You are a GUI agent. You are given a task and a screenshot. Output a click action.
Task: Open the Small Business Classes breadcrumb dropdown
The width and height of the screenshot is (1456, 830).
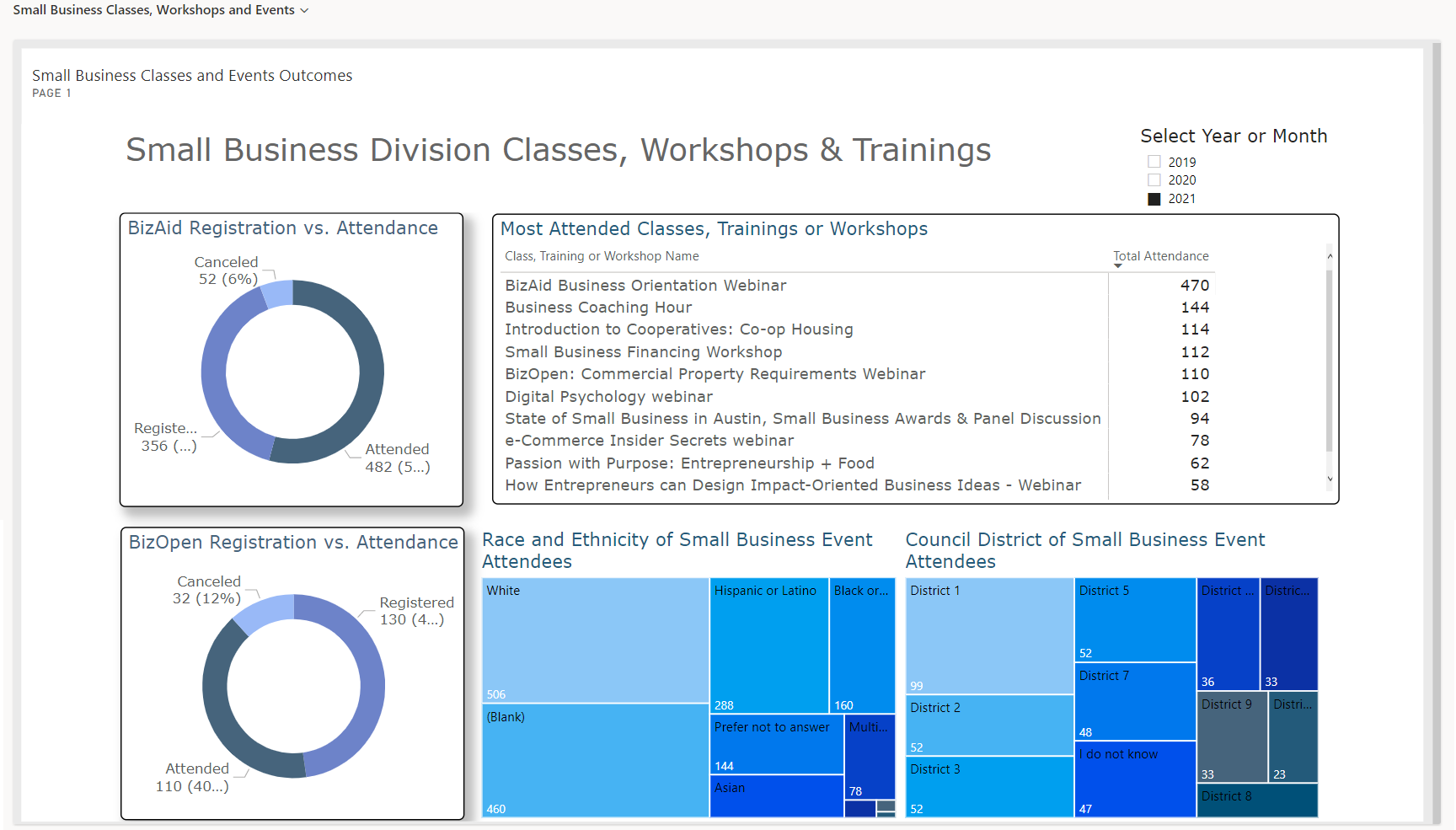pyautogui.click(x=303, y=10)
